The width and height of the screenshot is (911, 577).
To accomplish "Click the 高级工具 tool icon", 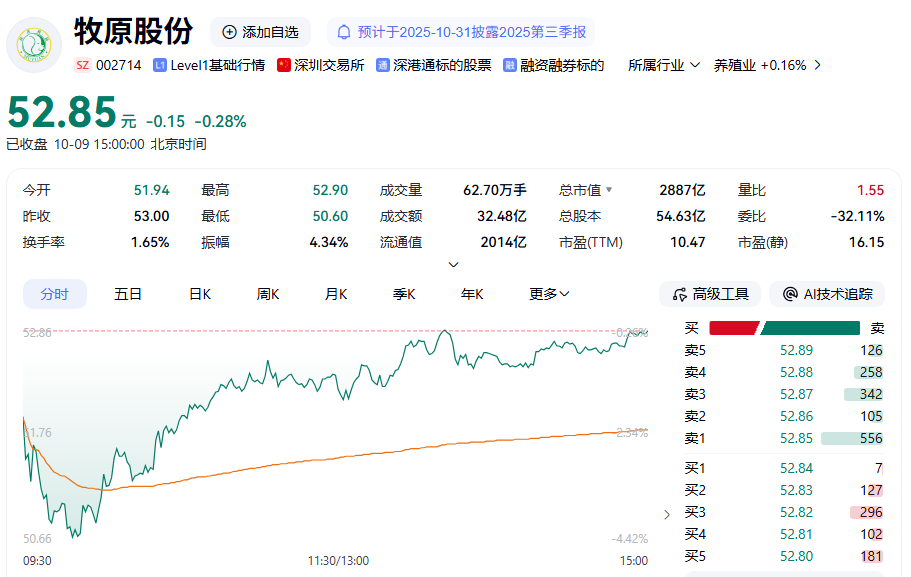I will 679,295.
